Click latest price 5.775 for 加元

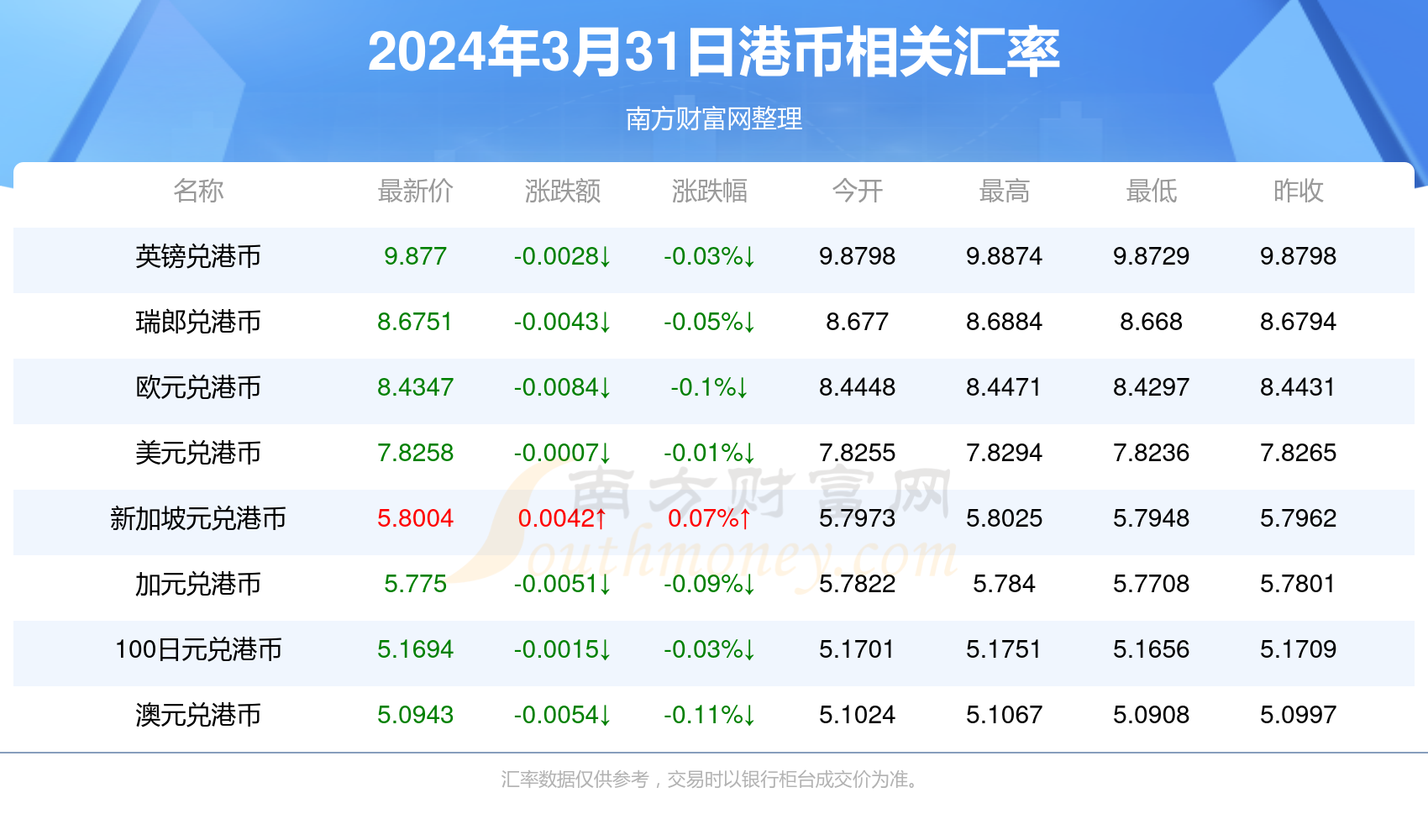point(415,584)
